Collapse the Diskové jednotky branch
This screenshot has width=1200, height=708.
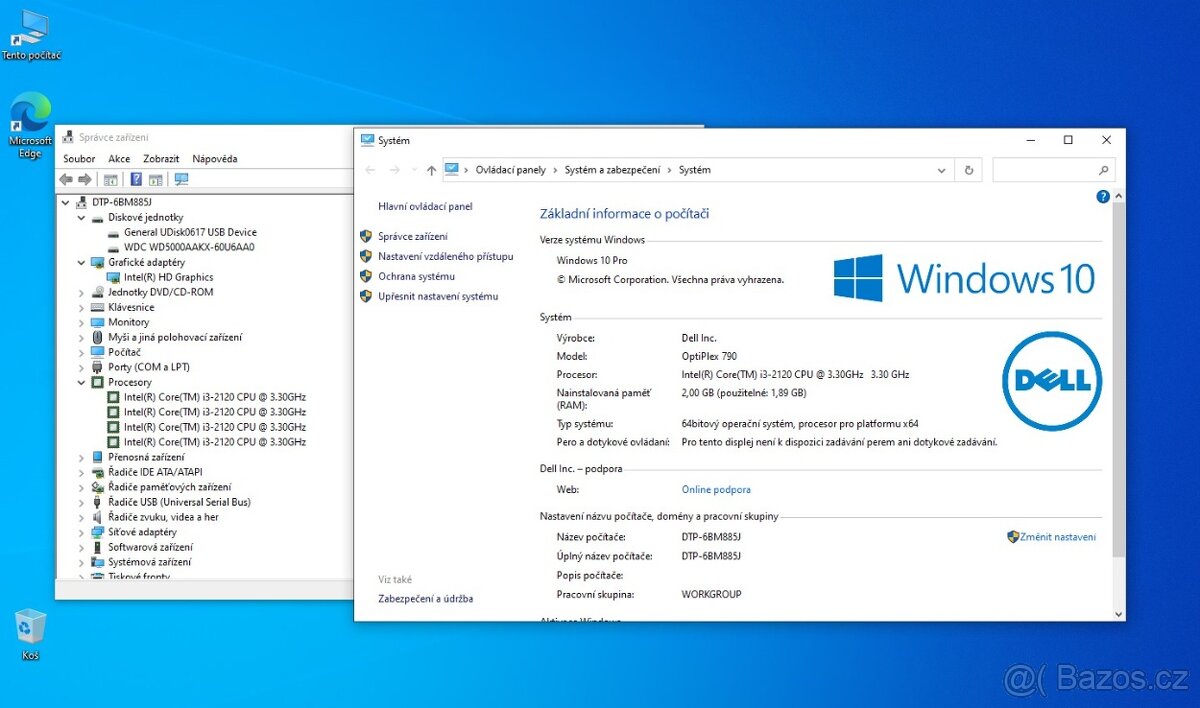coord(82,217)
